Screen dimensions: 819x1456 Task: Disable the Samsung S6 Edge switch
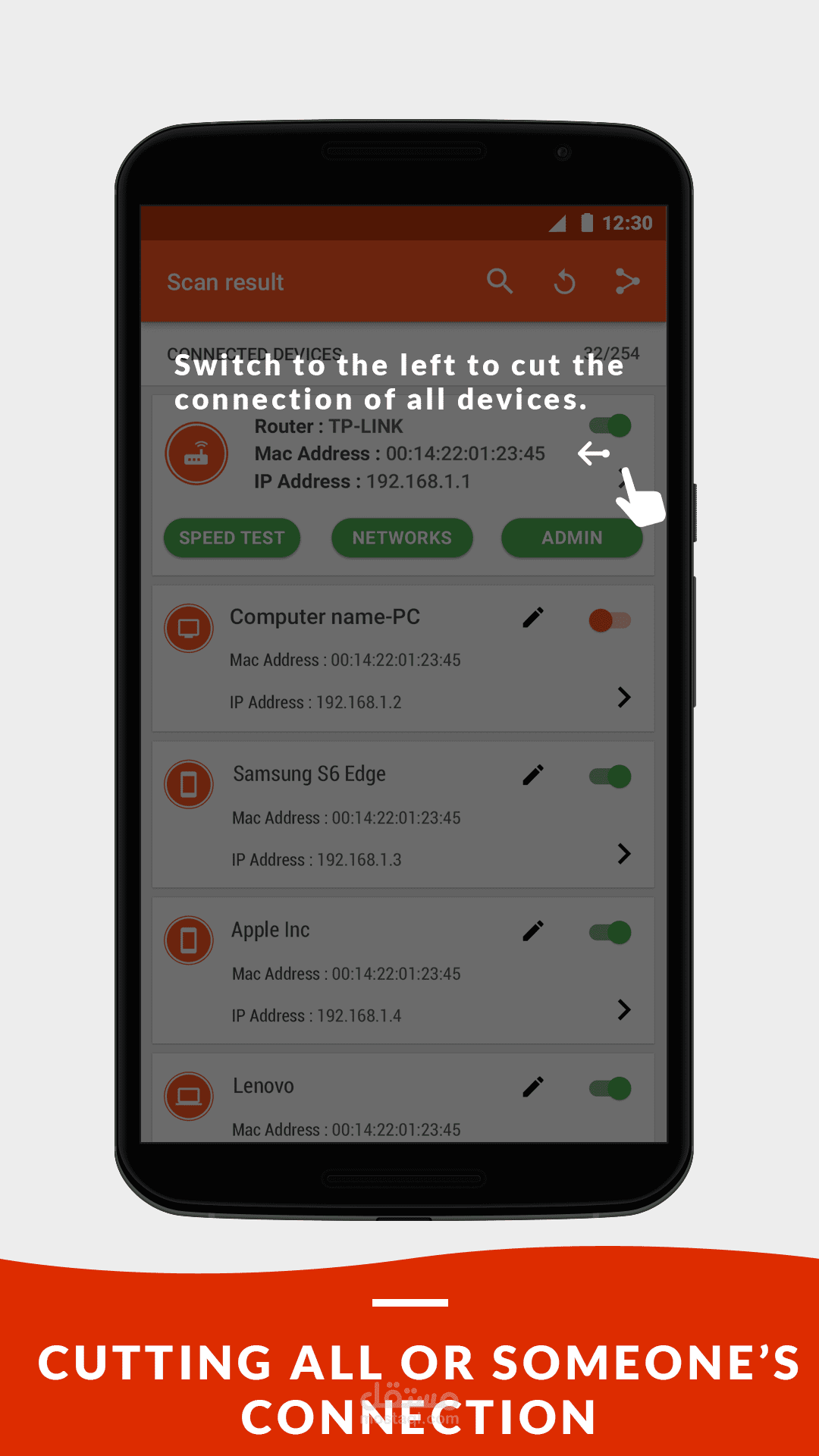[610, 777]
